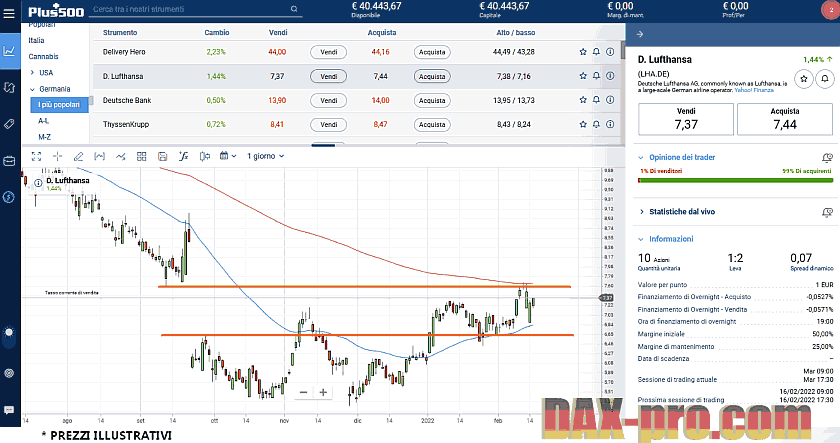Show info for Deutsche Bank
This screenshot has width=840, height=443.
[x=610, y=100]
